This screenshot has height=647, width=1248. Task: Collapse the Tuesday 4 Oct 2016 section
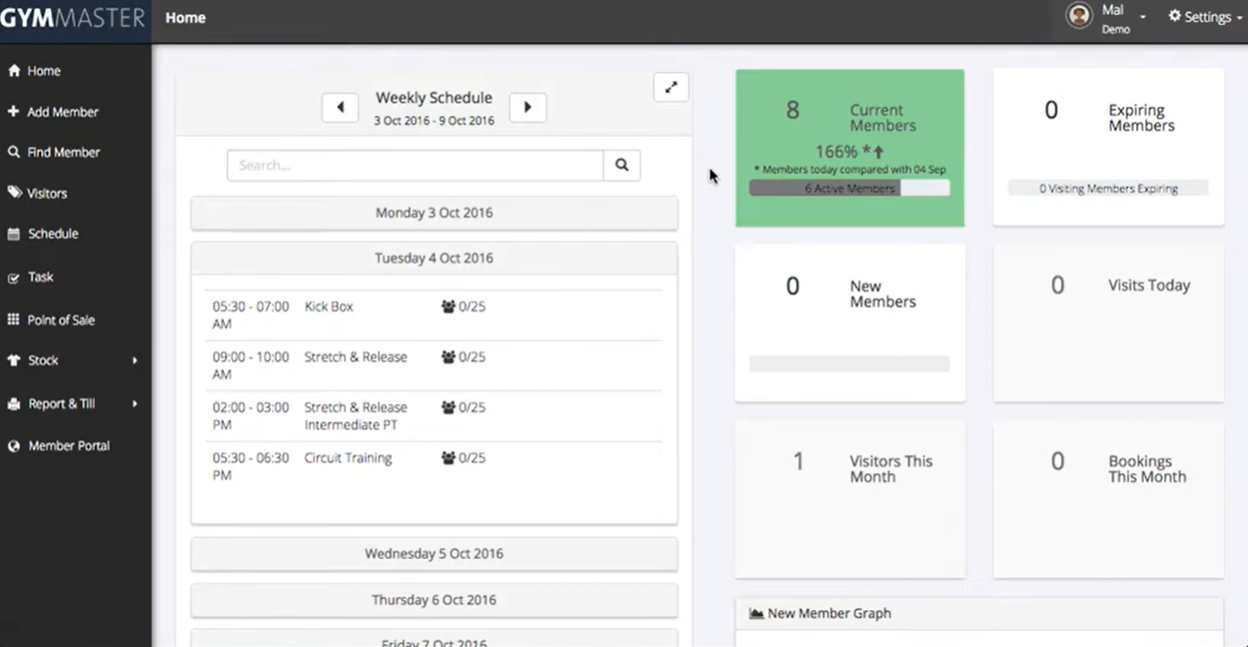(434, 257)
